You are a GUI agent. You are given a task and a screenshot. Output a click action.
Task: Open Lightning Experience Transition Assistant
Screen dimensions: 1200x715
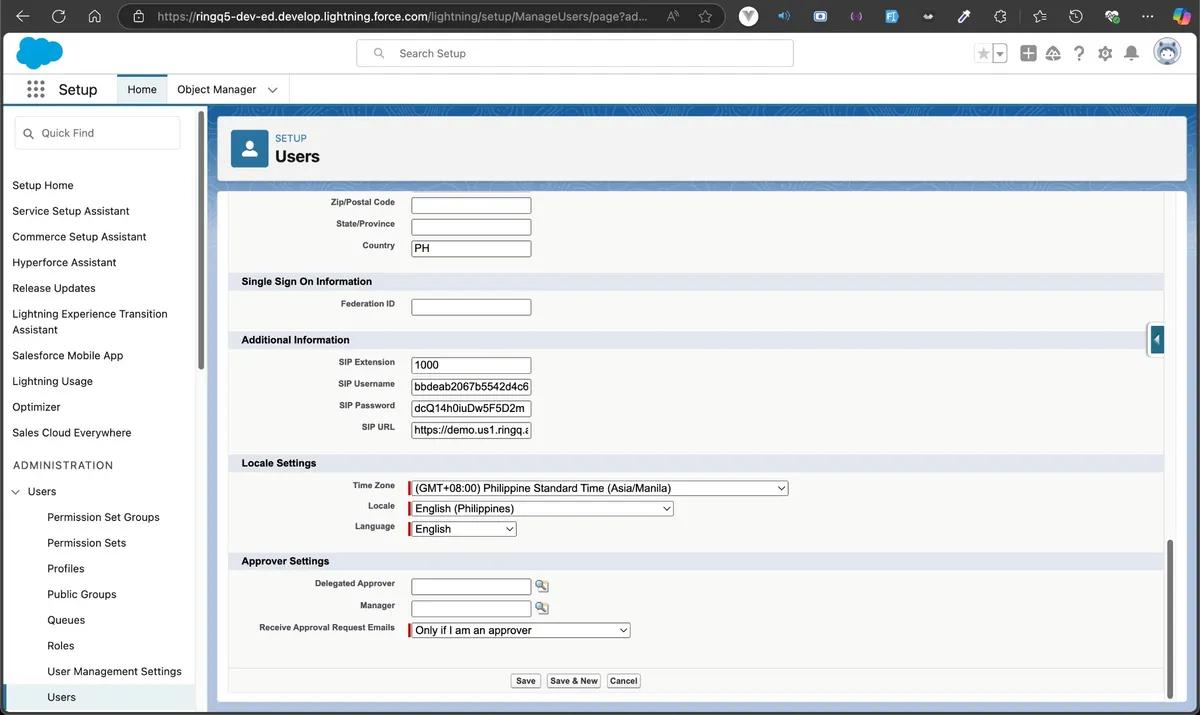90,321
